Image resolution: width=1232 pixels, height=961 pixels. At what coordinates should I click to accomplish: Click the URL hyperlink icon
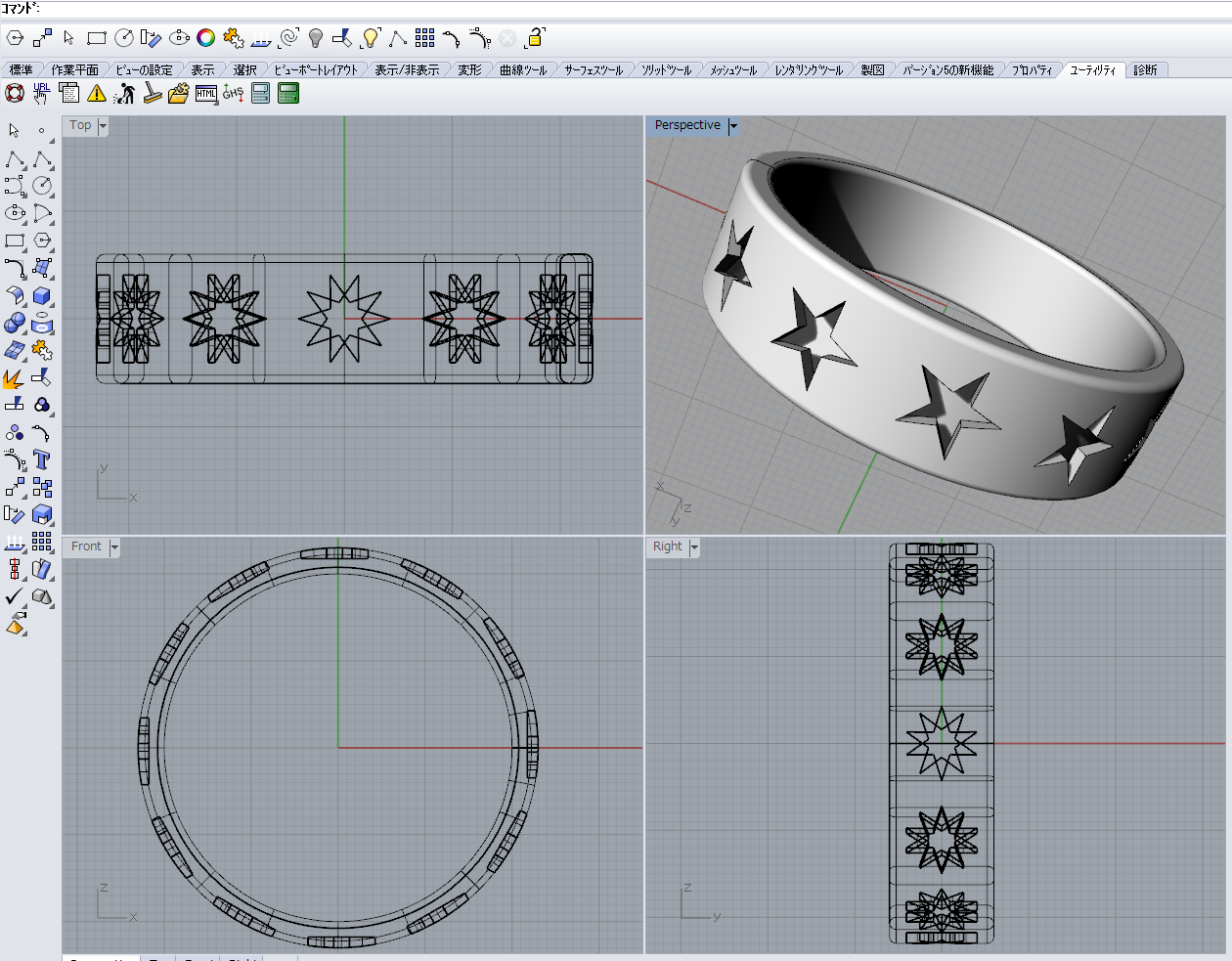point(42,93)
